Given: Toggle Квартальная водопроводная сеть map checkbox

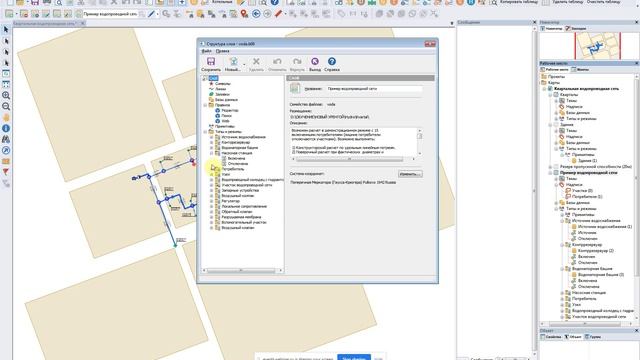Looking at the screenshot, I should tap(550, 89).
